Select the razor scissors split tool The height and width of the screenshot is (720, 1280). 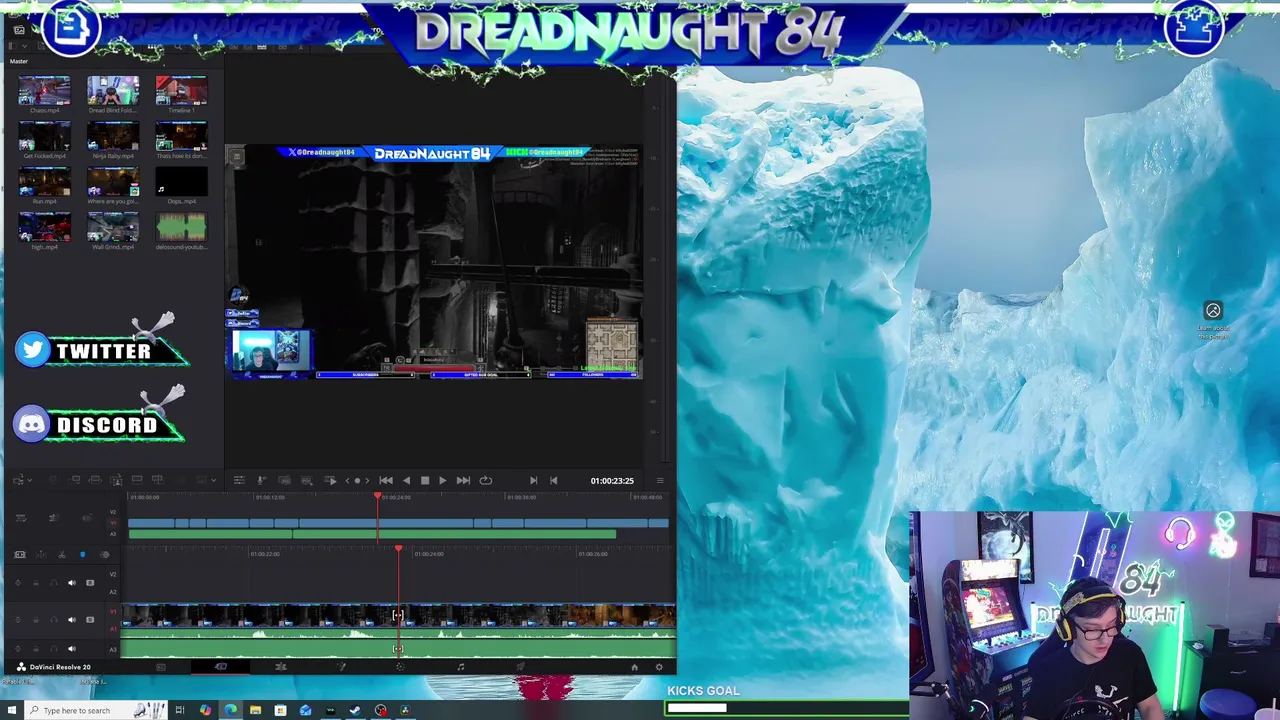(x=62, y=554)
